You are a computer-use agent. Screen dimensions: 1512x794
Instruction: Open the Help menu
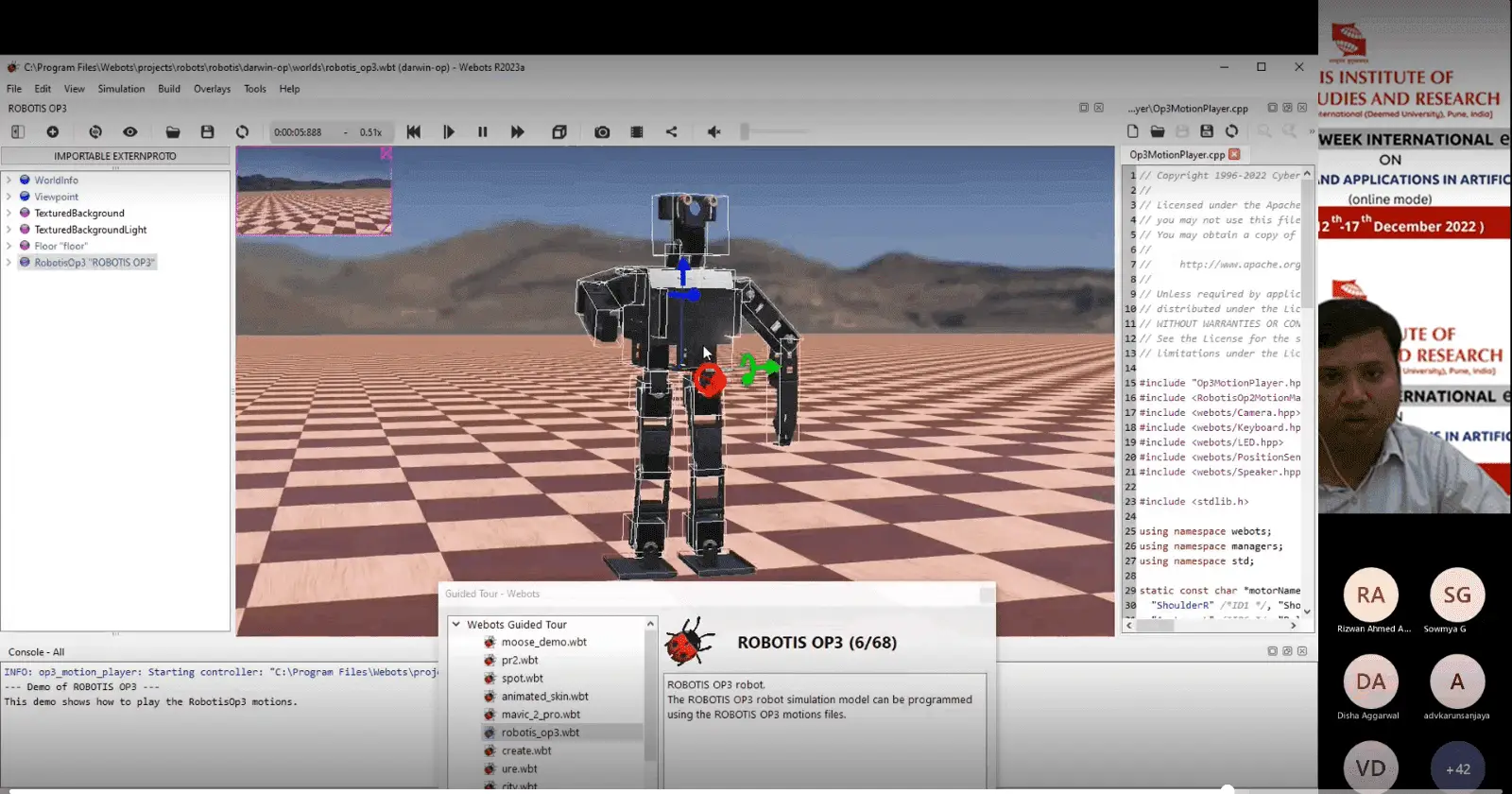click(289, 89)
